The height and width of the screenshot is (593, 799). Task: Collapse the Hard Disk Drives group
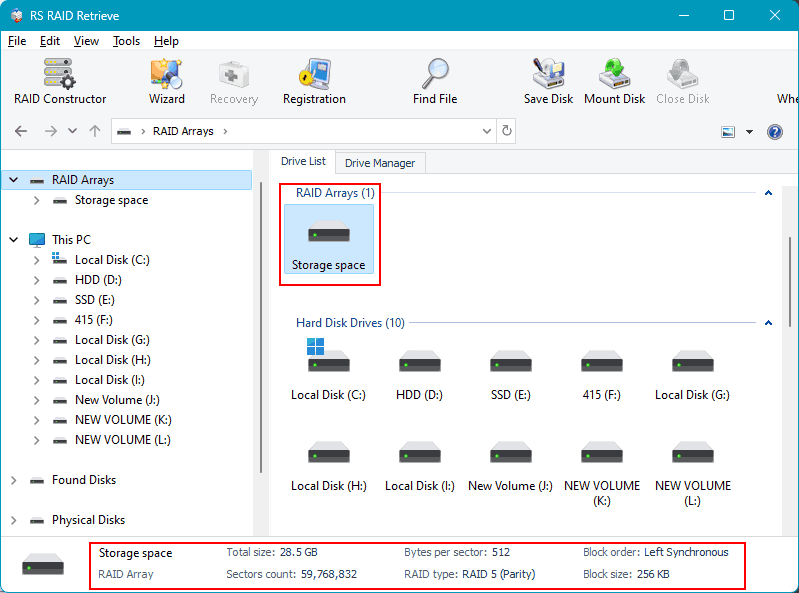pos(768,323)
